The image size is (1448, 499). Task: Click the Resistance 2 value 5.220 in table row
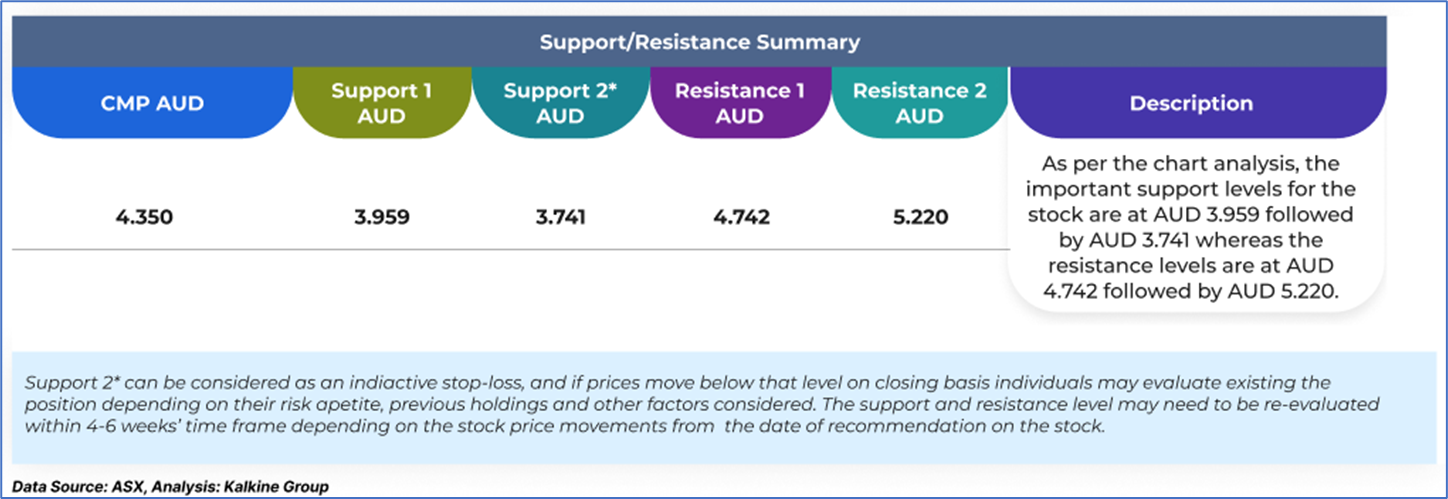[919, 217]
